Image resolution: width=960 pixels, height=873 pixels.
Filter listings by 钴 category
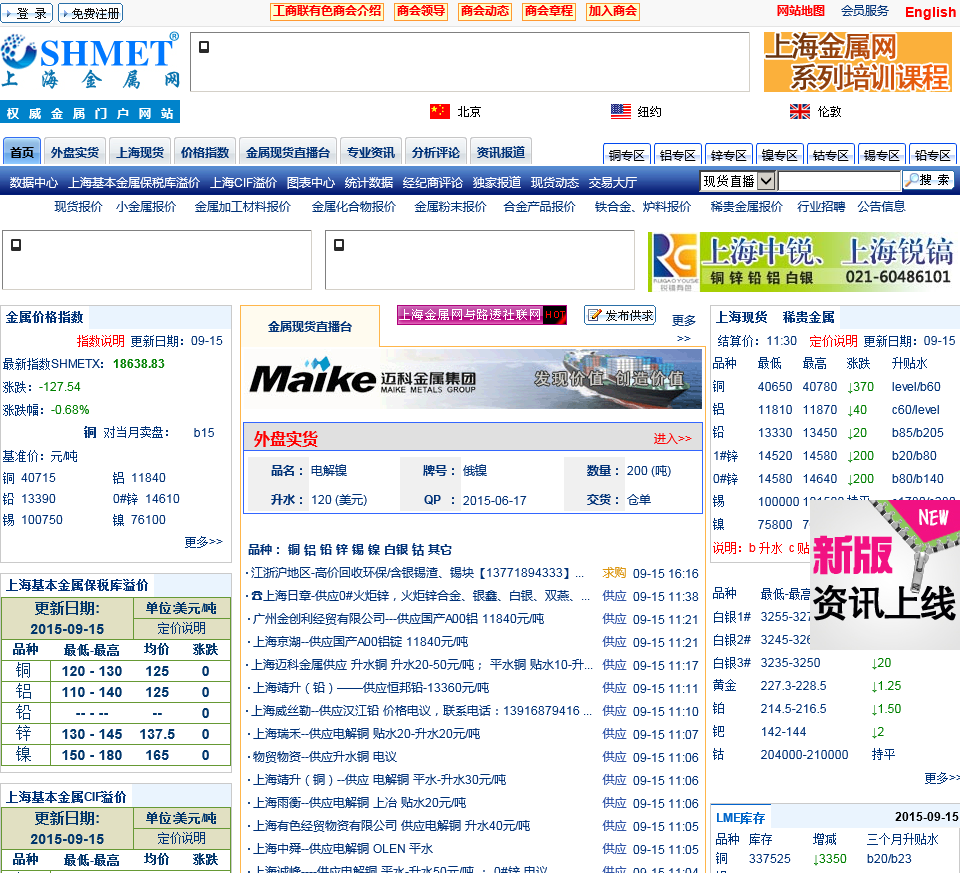418,549
